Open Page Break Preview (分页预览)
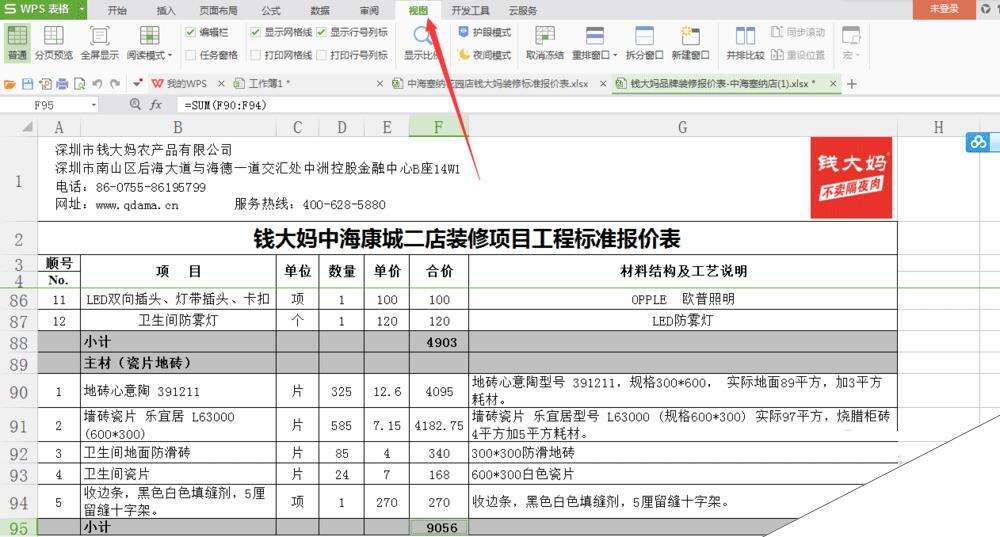1000x537 pixels. (54, 42)
